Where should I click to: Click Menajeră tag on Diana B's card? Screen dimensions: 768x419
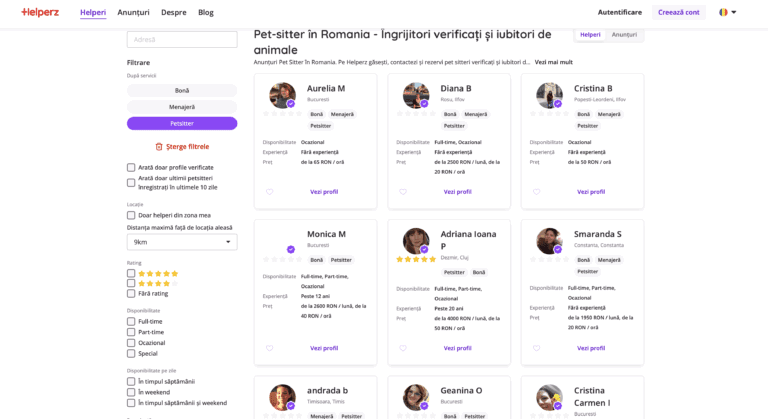476,114
